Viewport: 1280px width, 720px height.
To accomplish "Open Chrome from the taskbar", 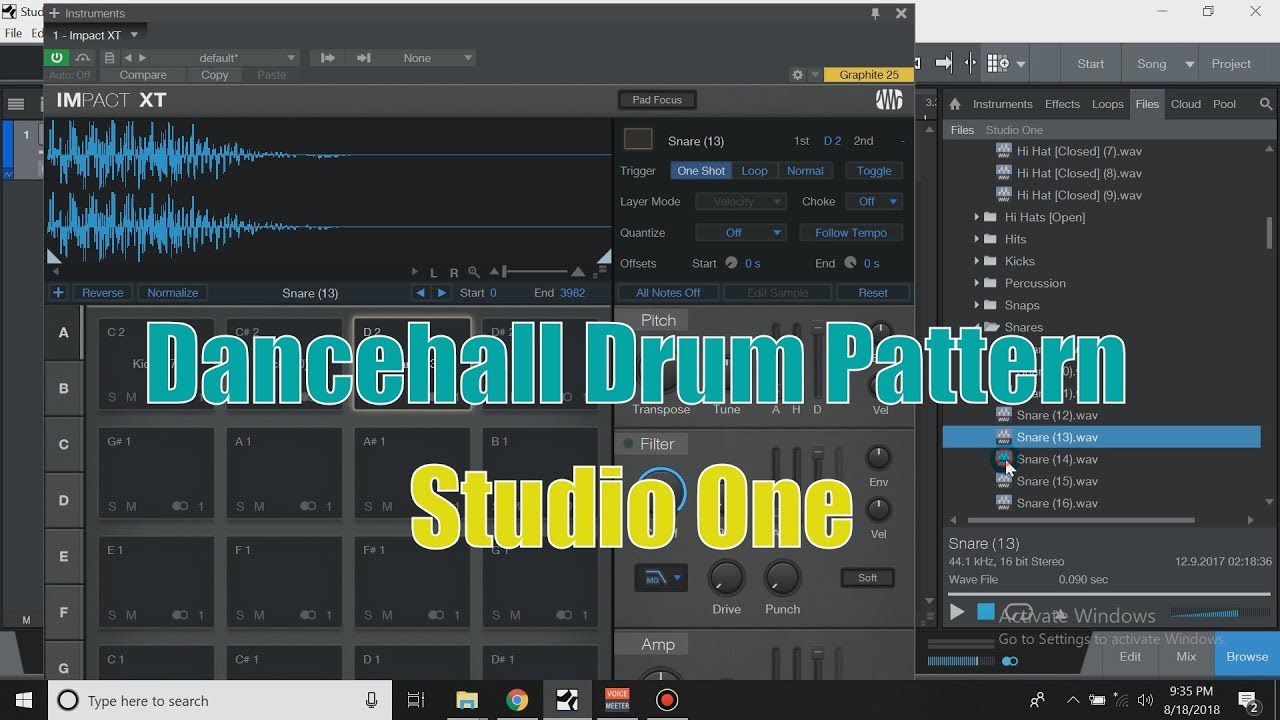I will click(517, 701).
